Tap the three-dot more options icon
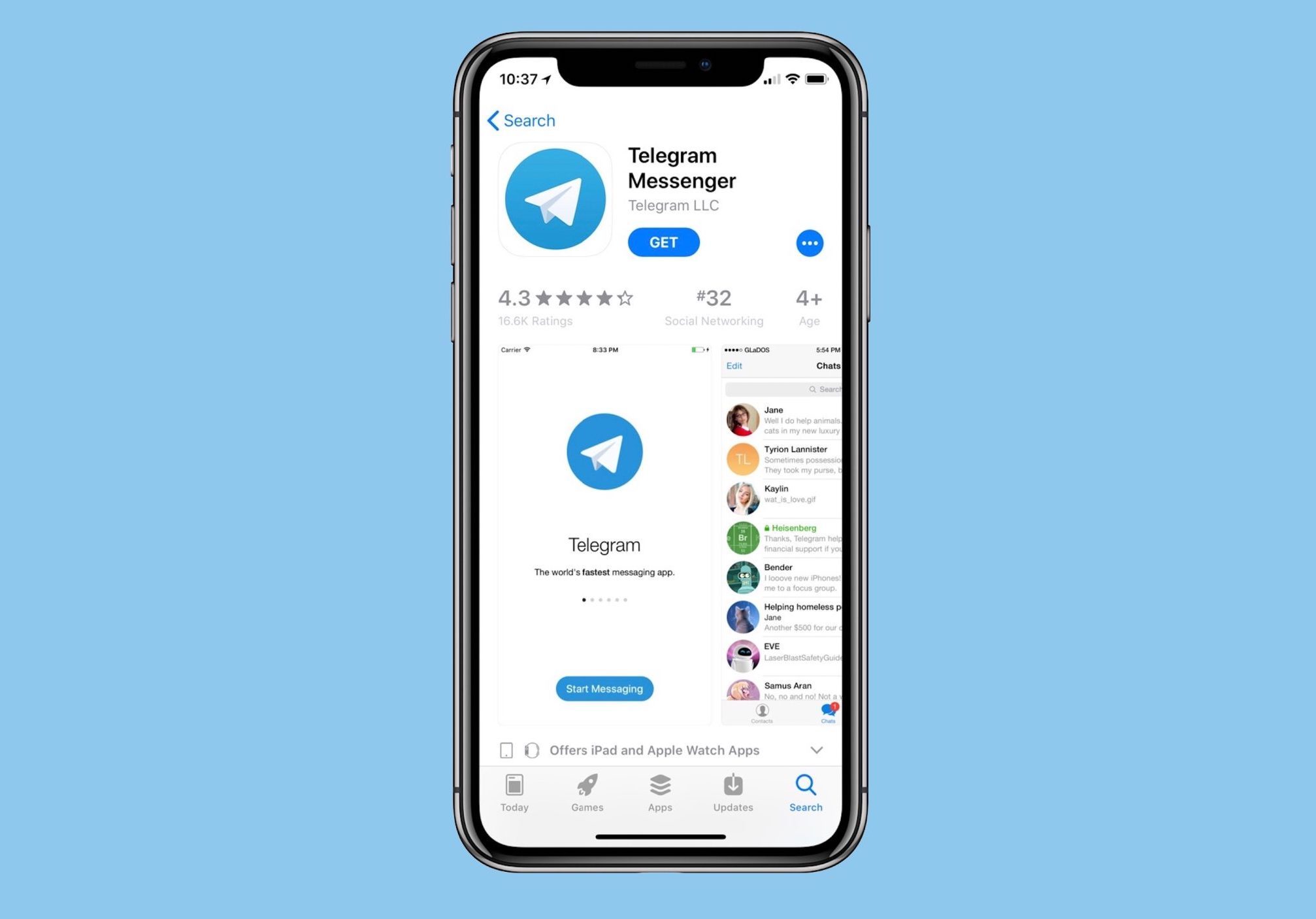Image resolution: width=1316 pixels, height=919 pixels. point(810,244)
